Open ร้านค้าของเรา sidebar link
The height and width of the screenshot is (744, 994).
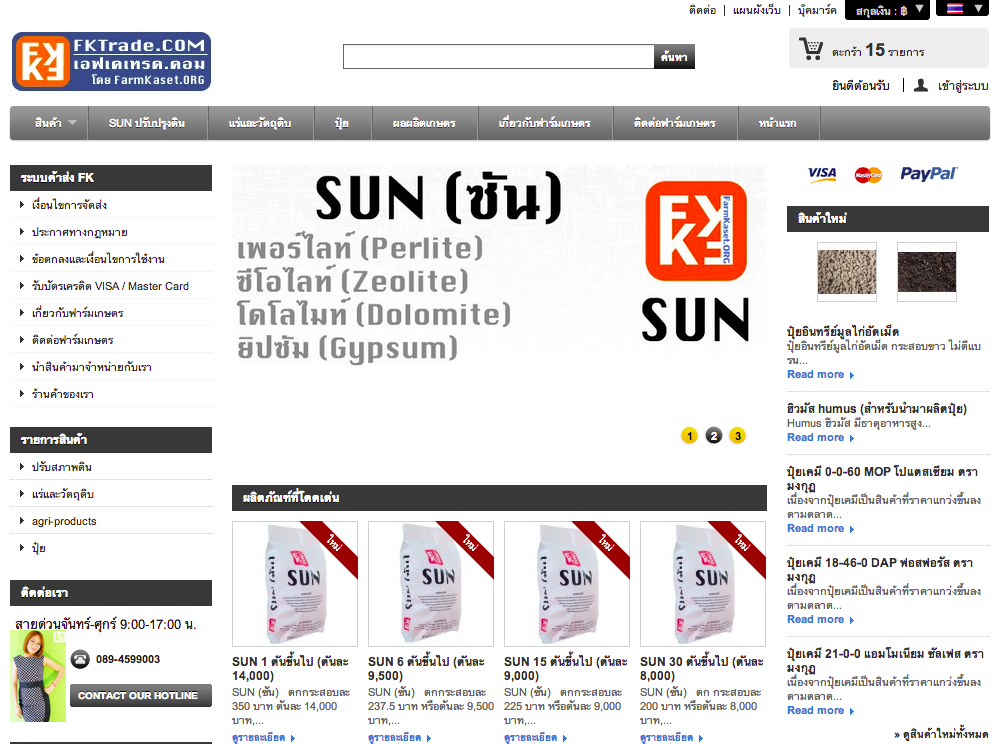63,394
